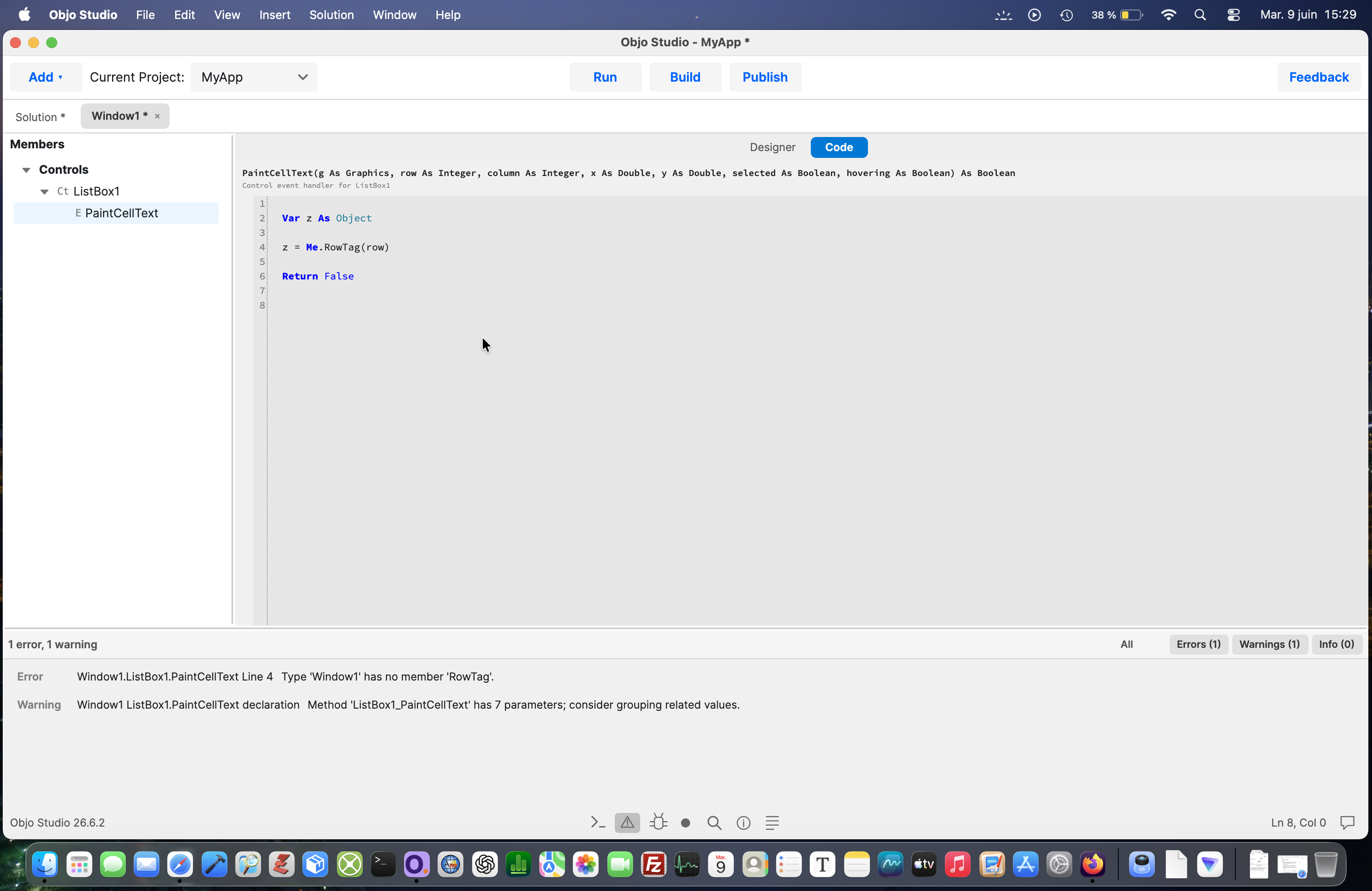
Task: Collapse the Controls tree group
Action: pyautogui.click(x=26, y=170)
